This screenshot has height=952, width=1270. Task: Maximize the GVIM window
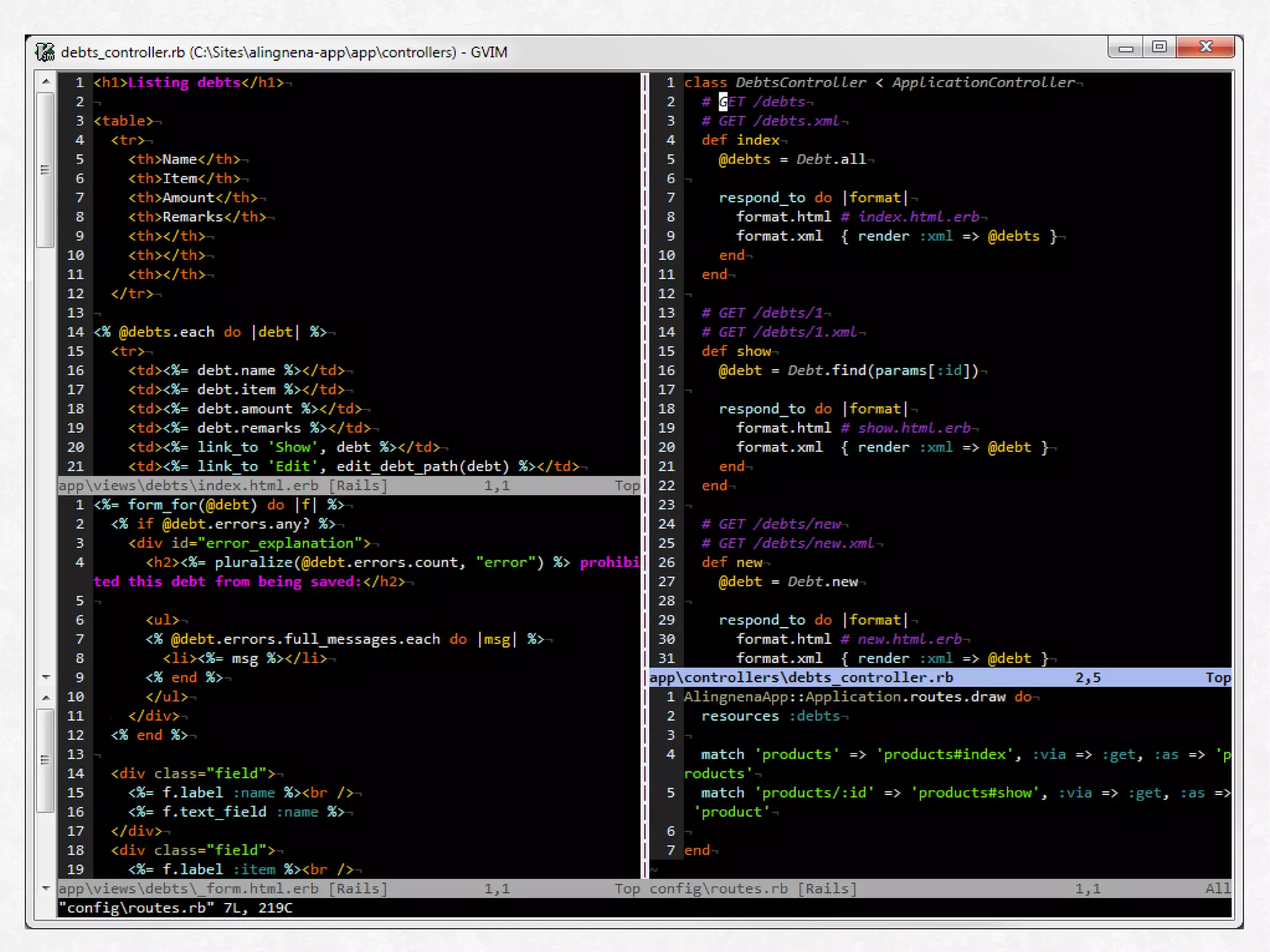click(1159, 47)
